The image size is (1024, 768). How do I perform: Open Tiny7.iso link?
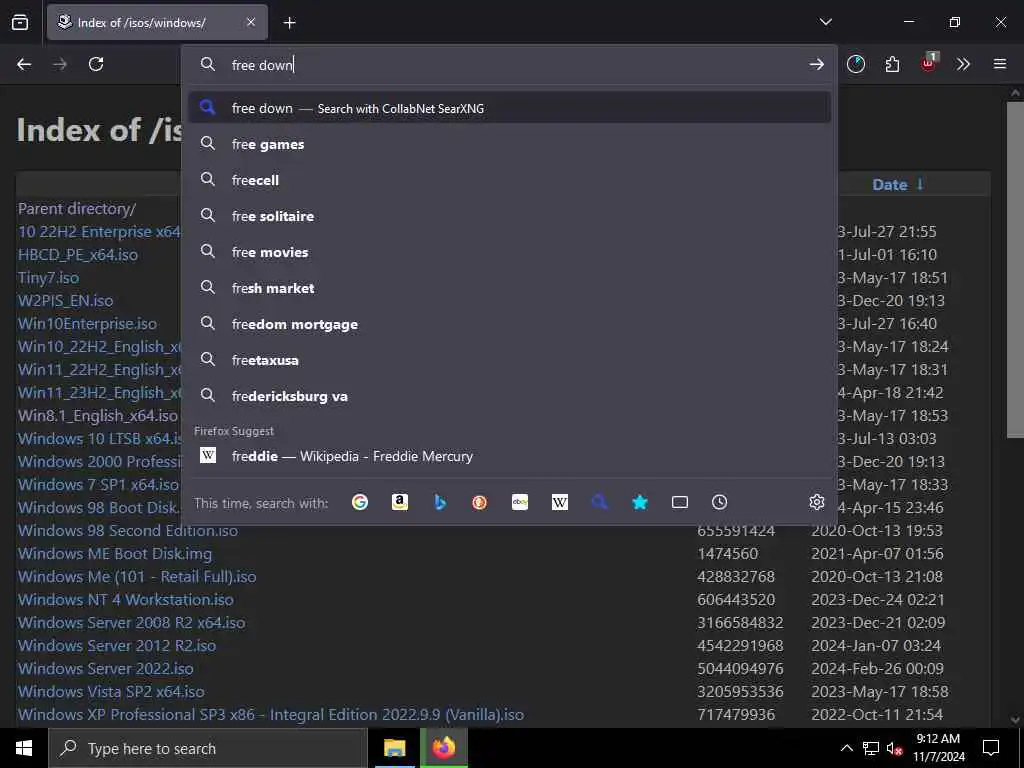pyautogui.click(x=48, y=278)
